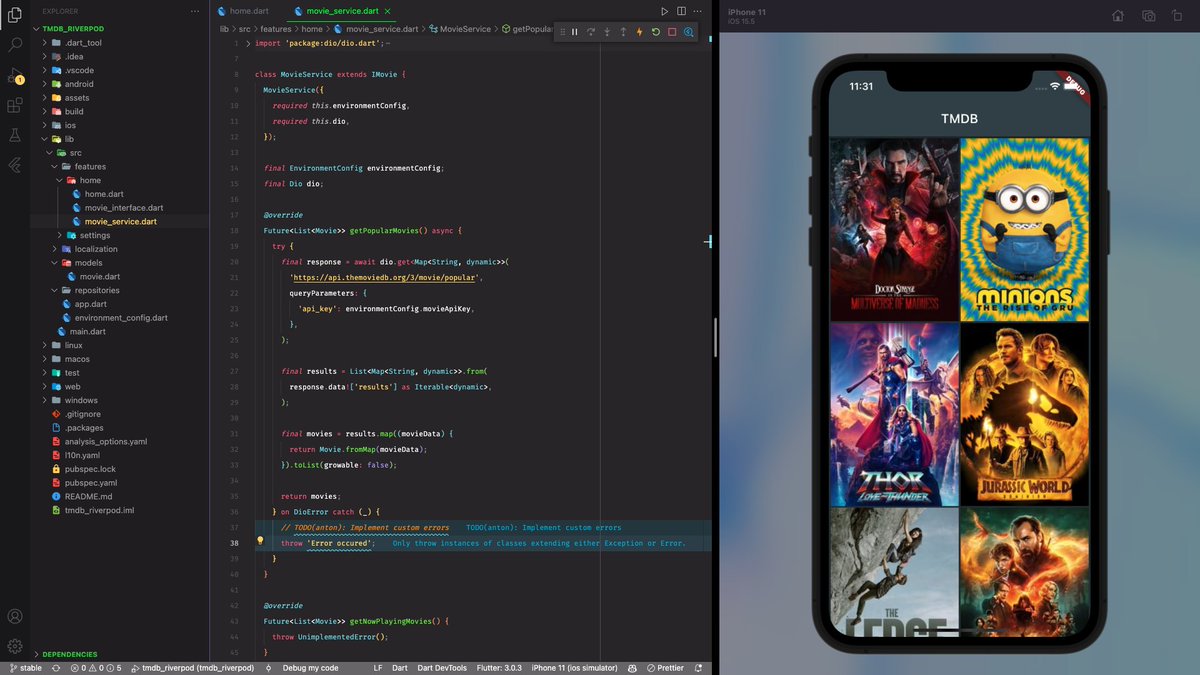Collapse the models folder
This screenshot has height=675, width=1200.
[x=88, y=263]
